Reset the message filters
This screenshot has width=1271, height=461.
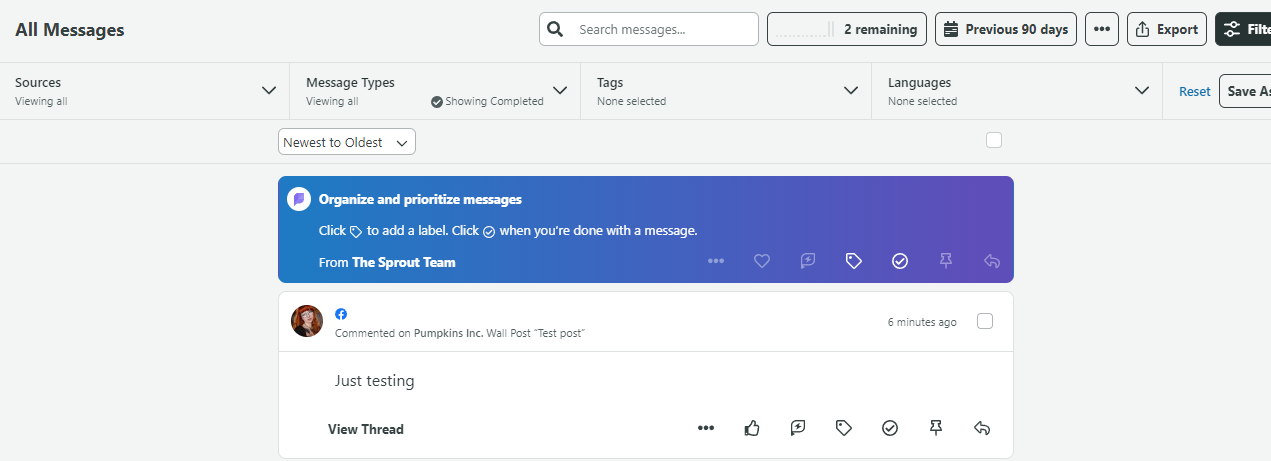pyautogui.click(x=1194, y=91)
